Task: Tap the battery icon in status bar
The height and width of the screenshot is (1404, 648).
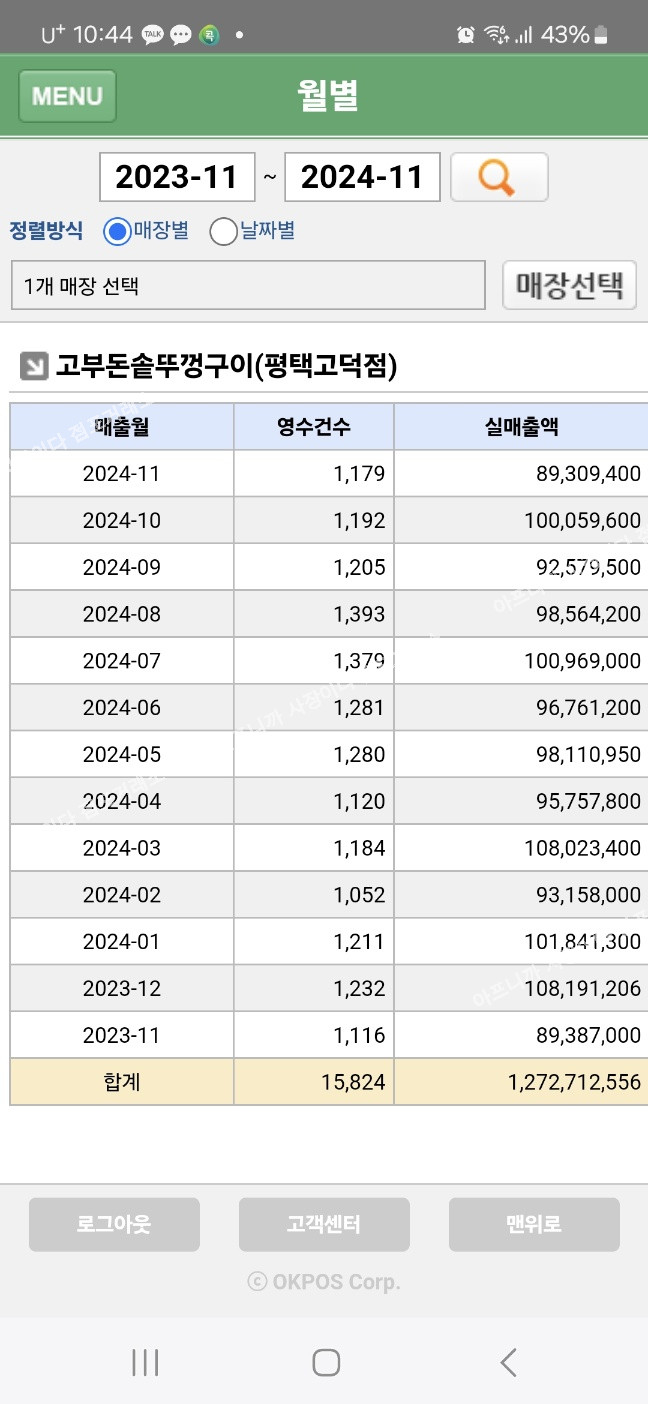Action: click(x=600, y=35)
